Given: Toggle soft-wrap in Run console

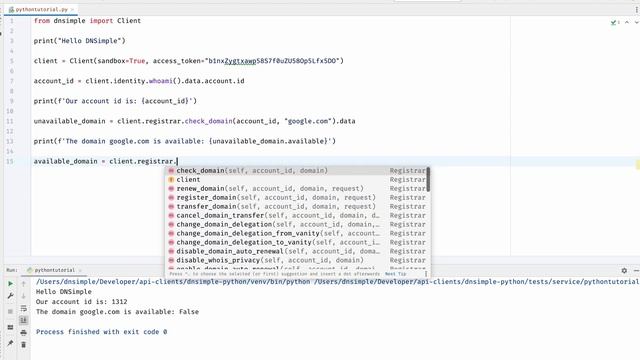Looking at the screenshot, I should 24,308.
